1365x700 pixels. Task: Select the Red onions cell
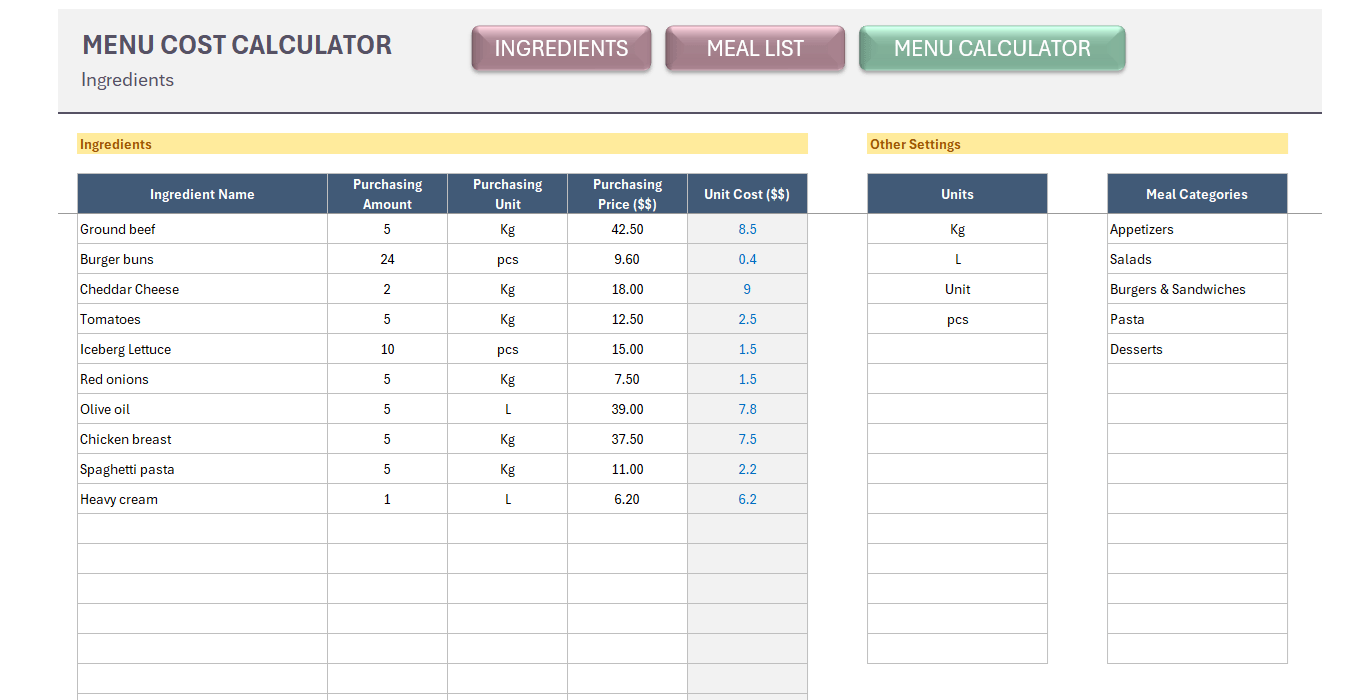point(202,379)
